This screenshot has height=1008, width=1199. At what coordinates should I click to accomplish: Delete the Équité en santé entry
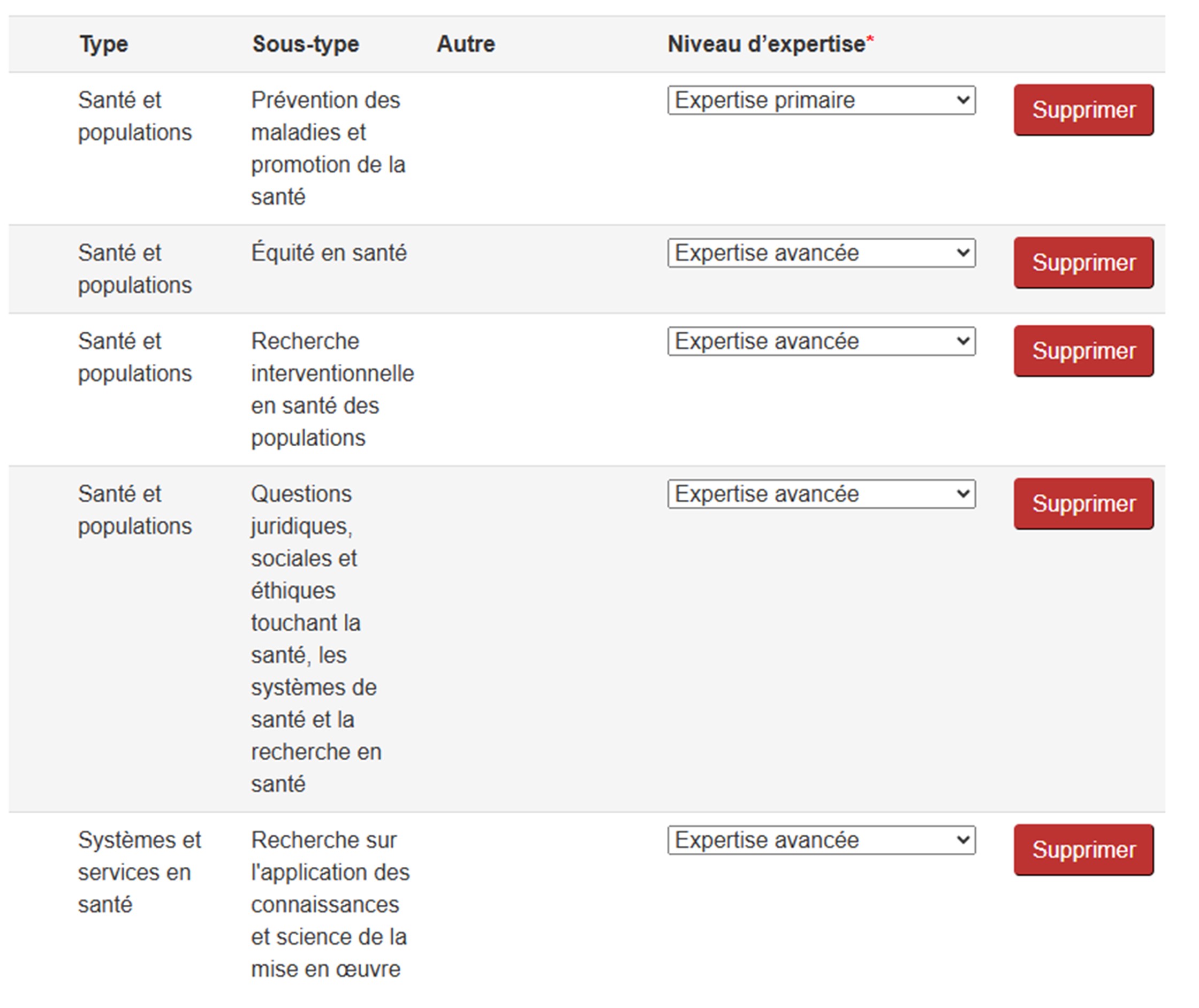point(1083,263)
